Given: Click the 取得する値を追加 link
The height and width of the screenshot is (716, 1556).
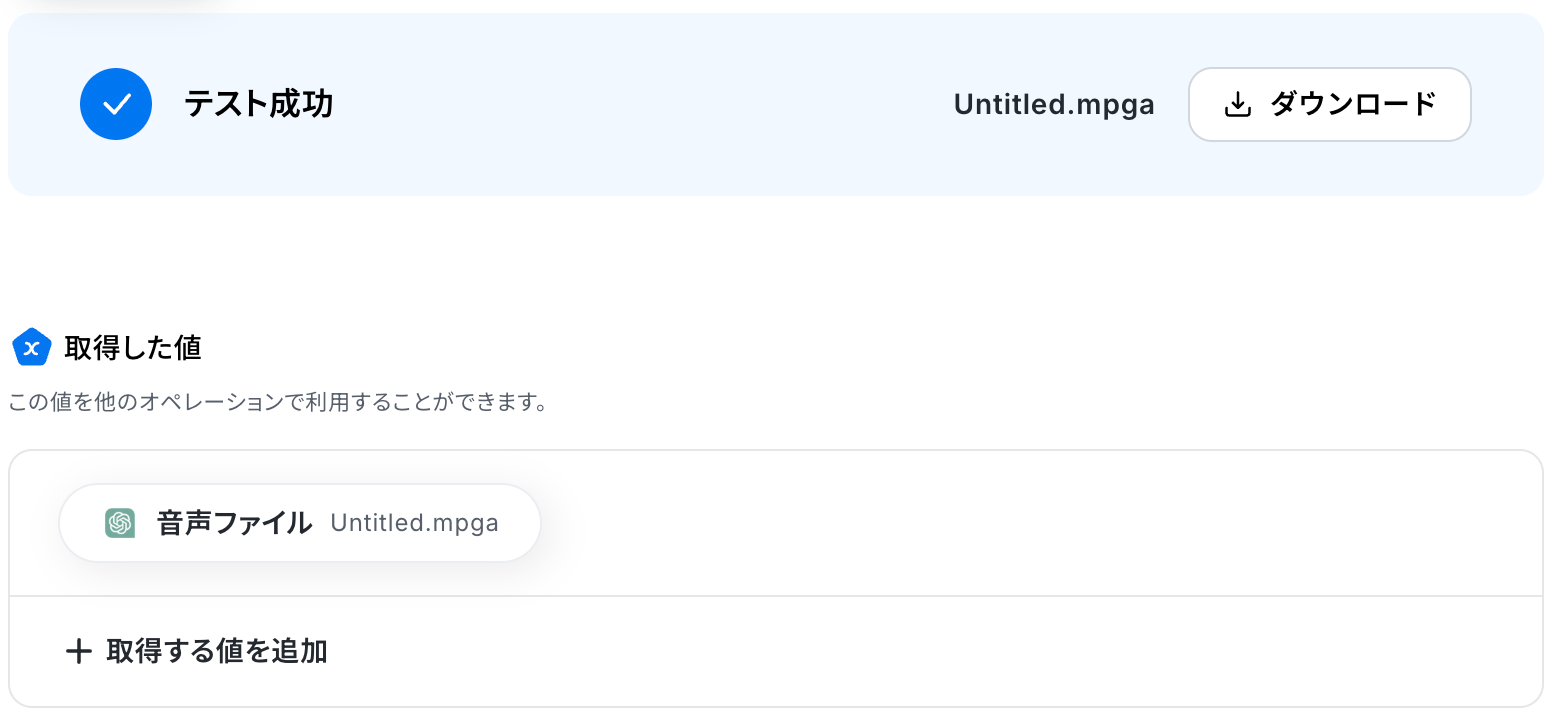Looking at the screenshot, I should click(217, 652).
